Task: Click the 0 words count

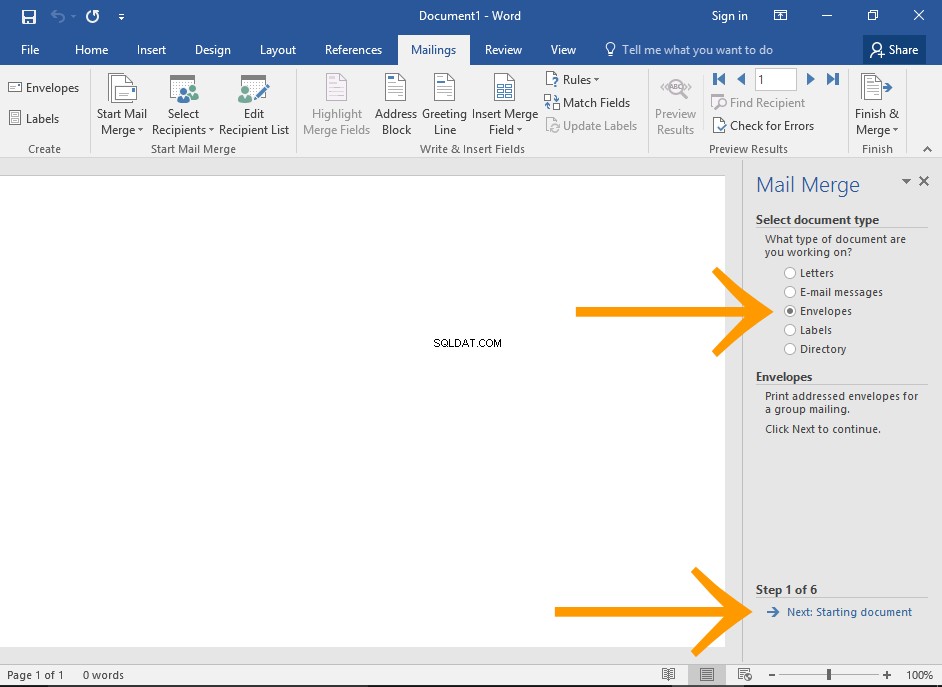Action: click(103, 675)
